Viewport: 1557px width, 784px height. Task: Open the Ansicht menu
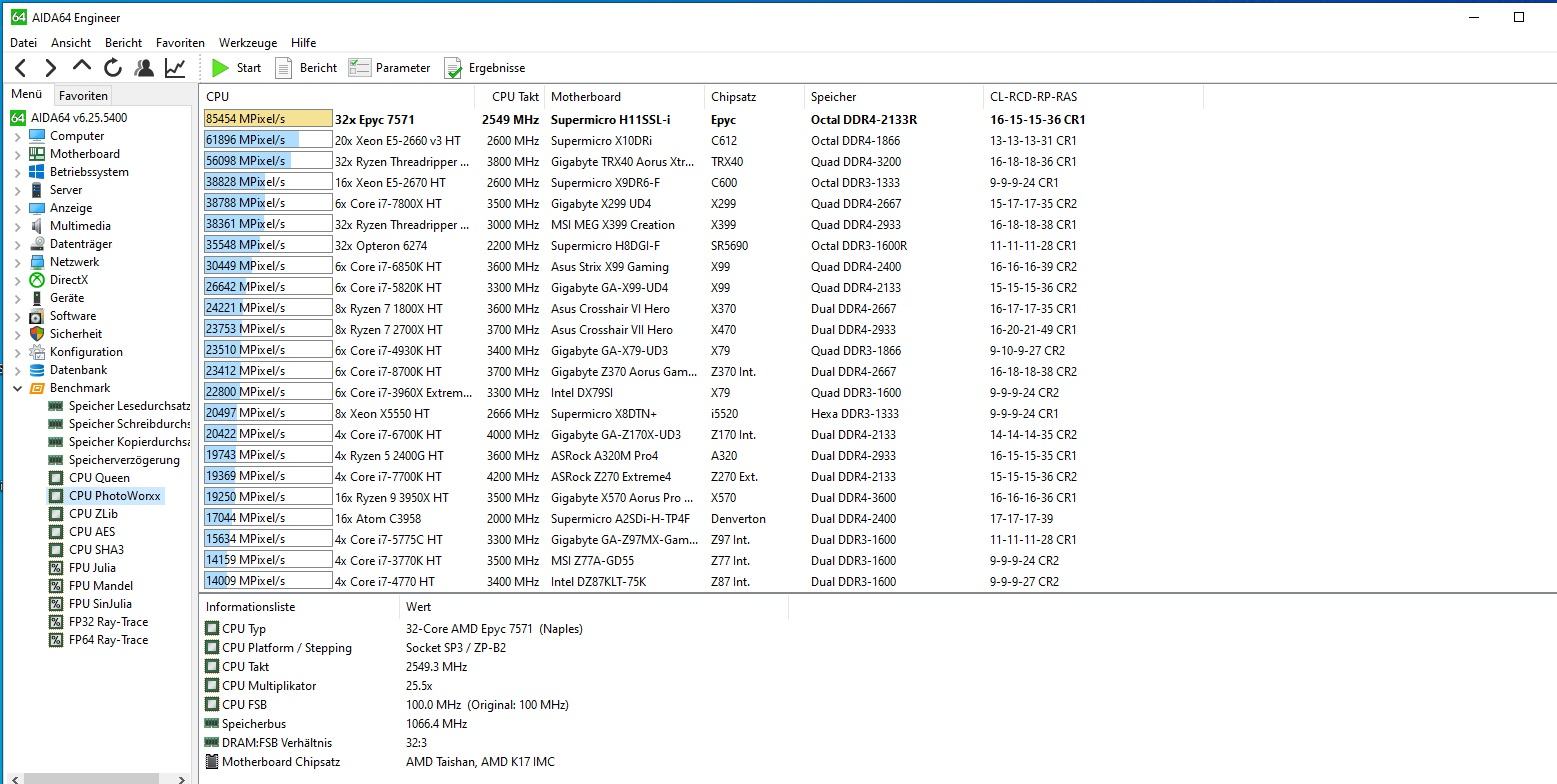(71, 43)
